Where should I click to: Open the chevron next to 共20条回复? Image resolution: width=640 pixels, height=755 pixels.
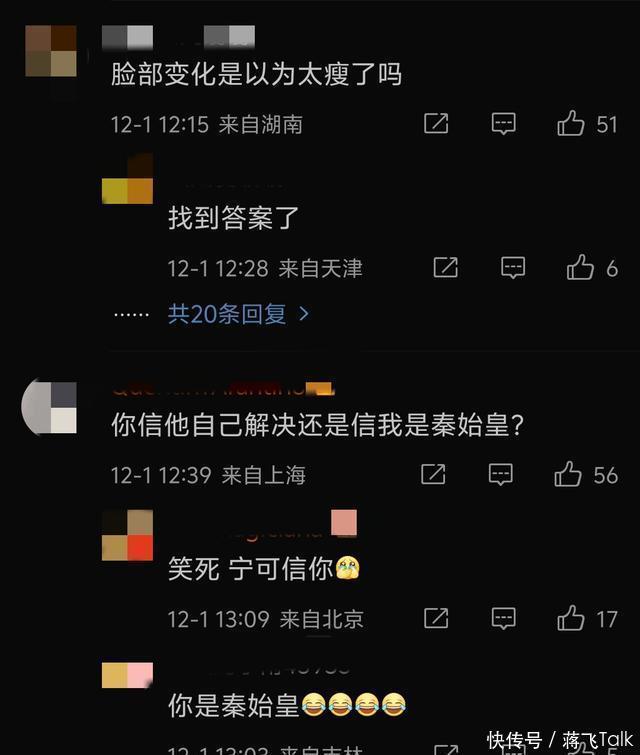click(304, 314)
